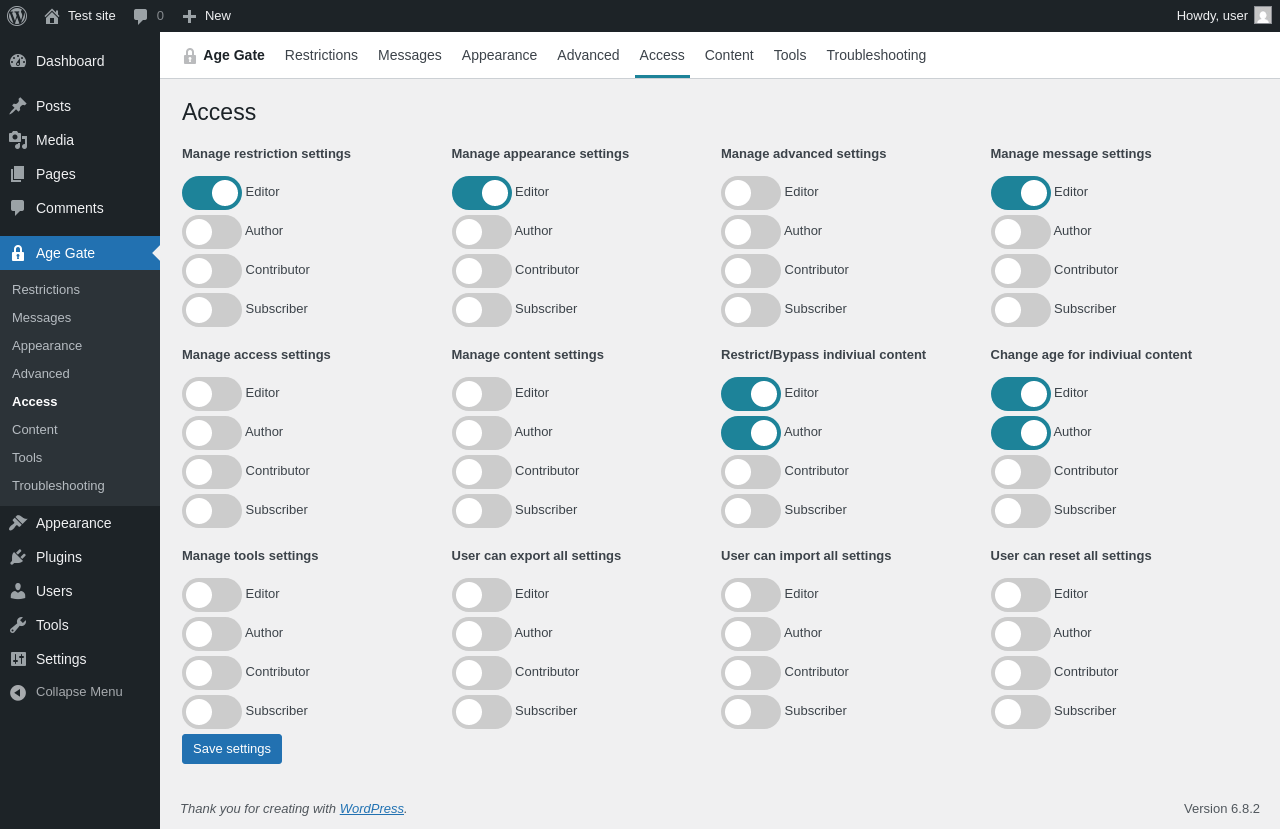Open Media via its camera icon
The image size is (1280, 829).
coord(18,140)
